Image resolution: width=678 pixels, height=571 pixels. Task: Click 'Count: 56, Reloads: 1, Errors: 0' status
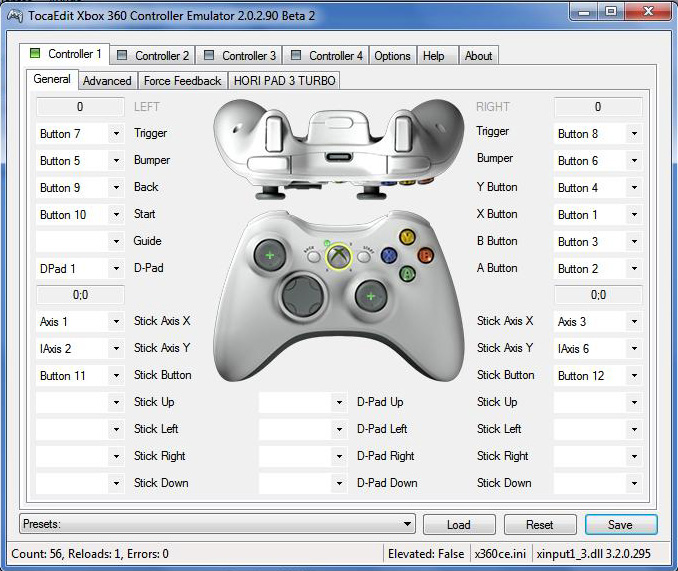(x=90, y=554)
